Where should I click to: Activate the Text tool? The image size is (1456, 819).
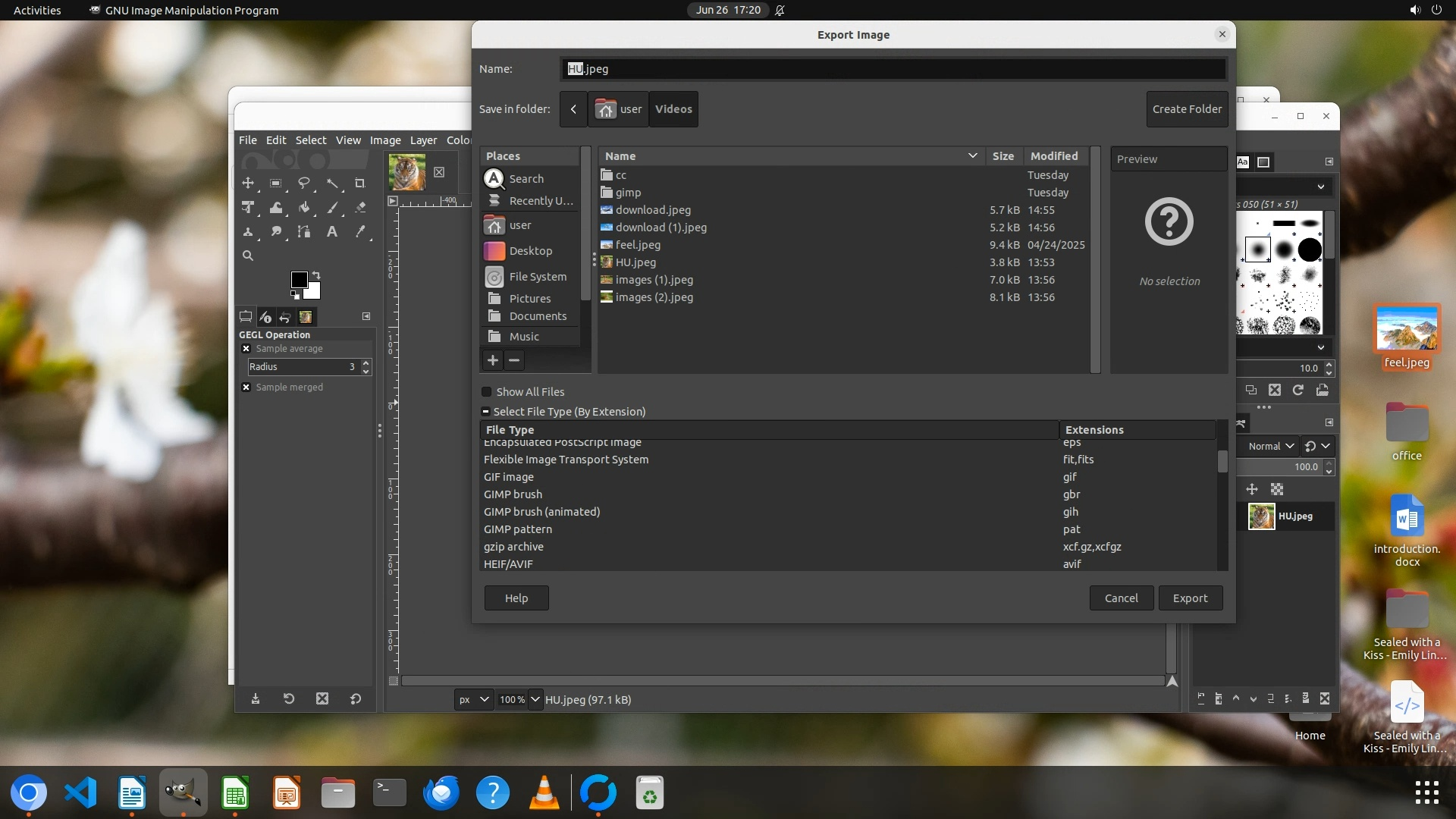[332, 232]
